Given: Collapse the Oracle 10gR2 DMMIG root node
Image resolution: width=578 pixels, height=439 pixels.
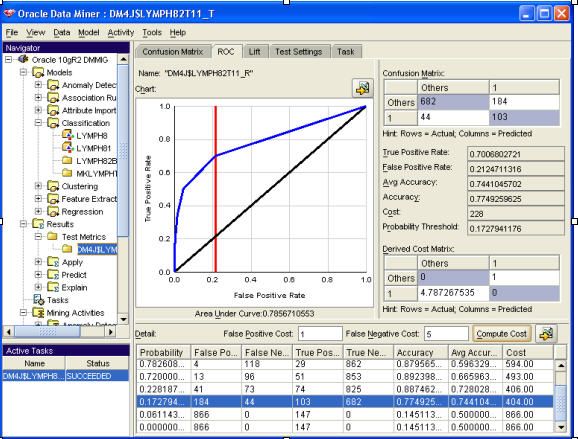Looking at the screenshot, I should (x=8, y=59).
